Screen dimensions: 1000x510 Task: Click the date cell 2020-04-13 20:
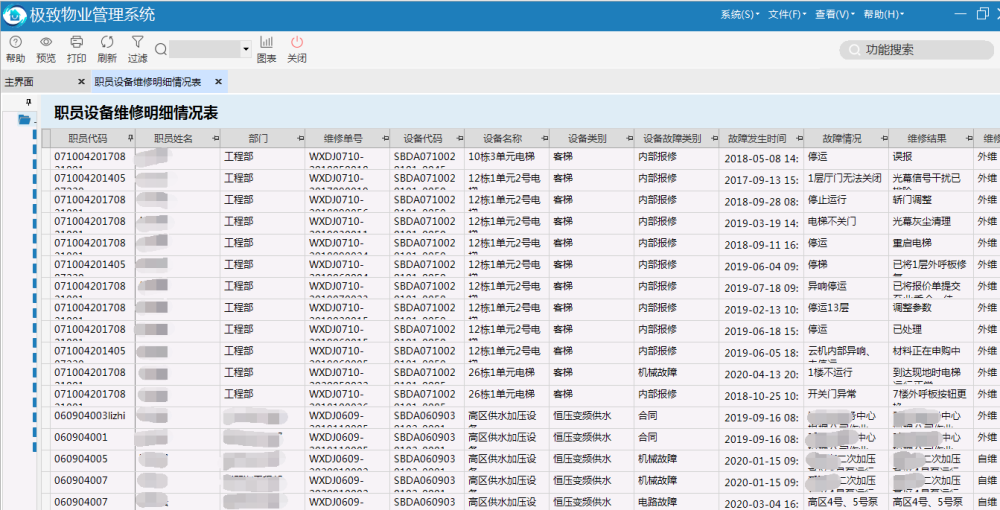click(761, 374)
